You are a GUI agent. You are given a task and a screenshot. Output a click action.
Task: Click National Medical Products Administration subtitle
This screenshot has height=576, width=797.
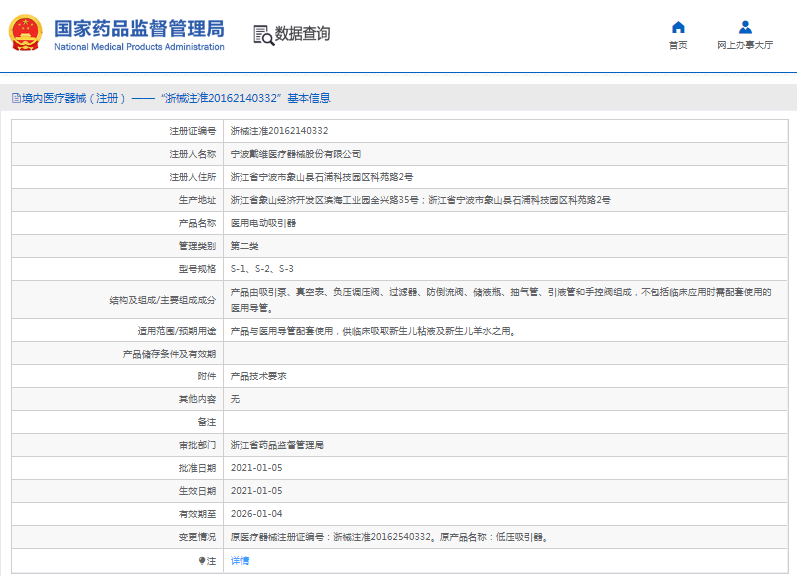tap(139, 47)
